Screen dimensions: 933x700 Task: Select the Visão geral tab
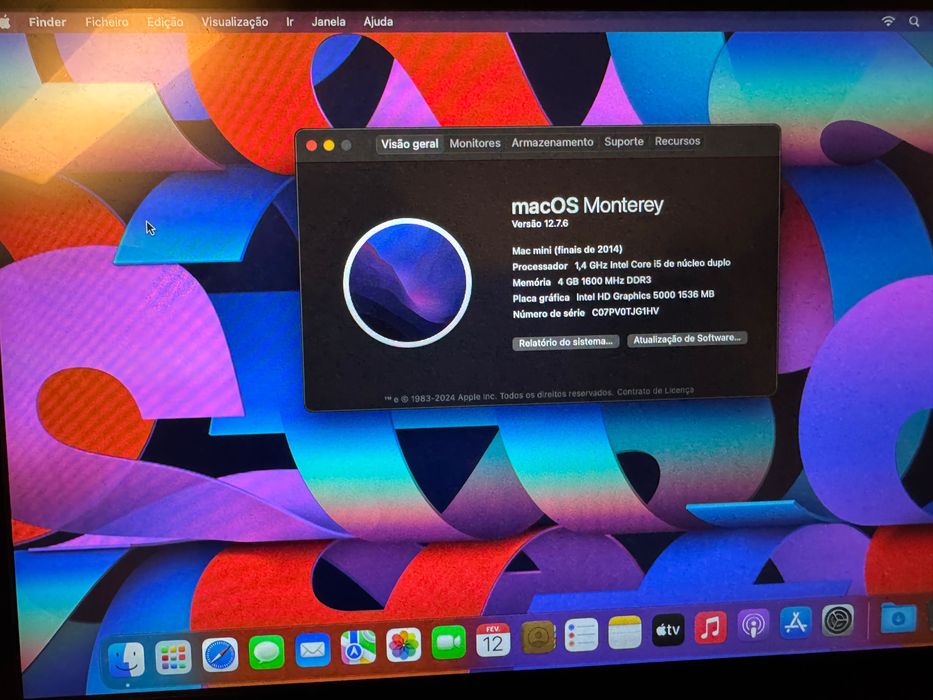pos(409,144)
